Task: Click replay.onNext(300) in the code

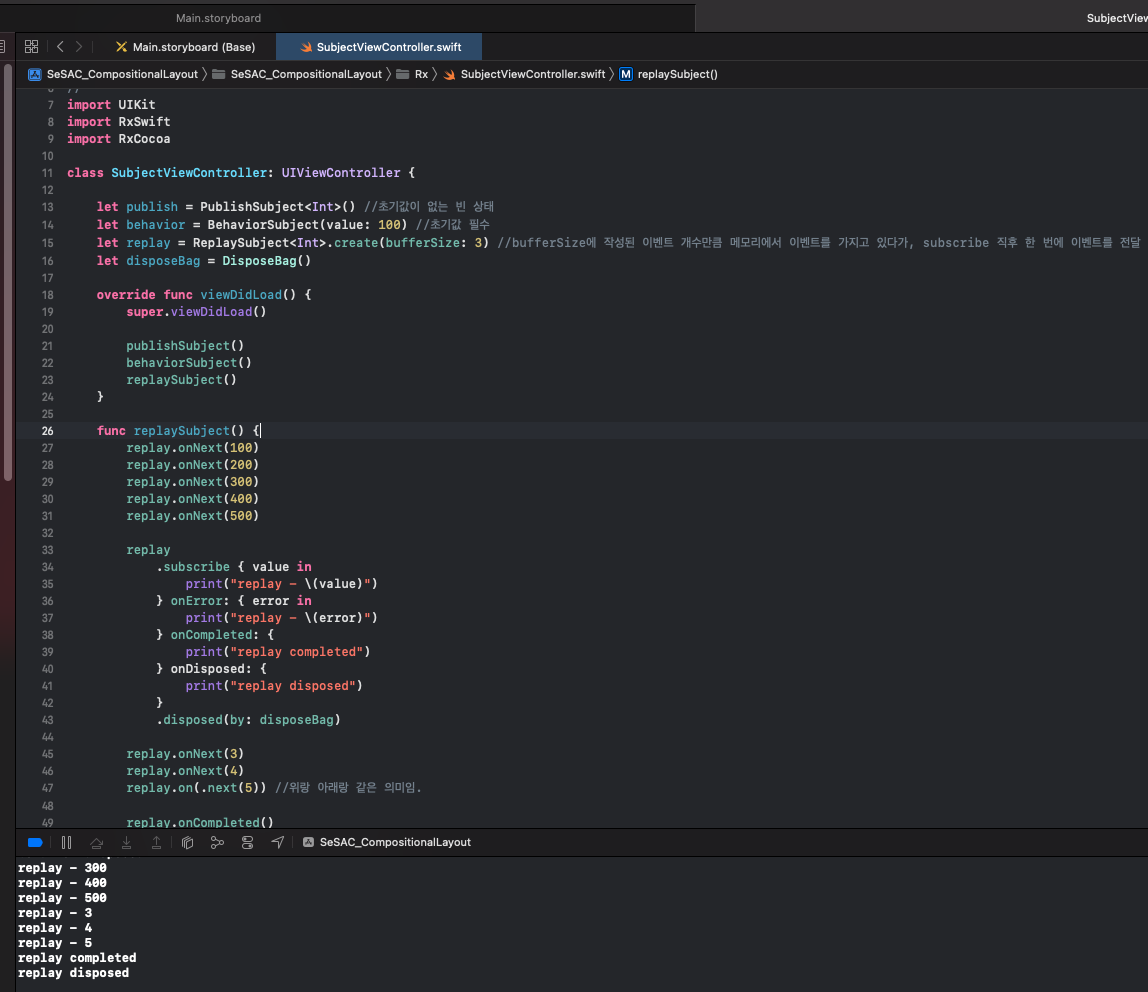Action: click(193, 482)
